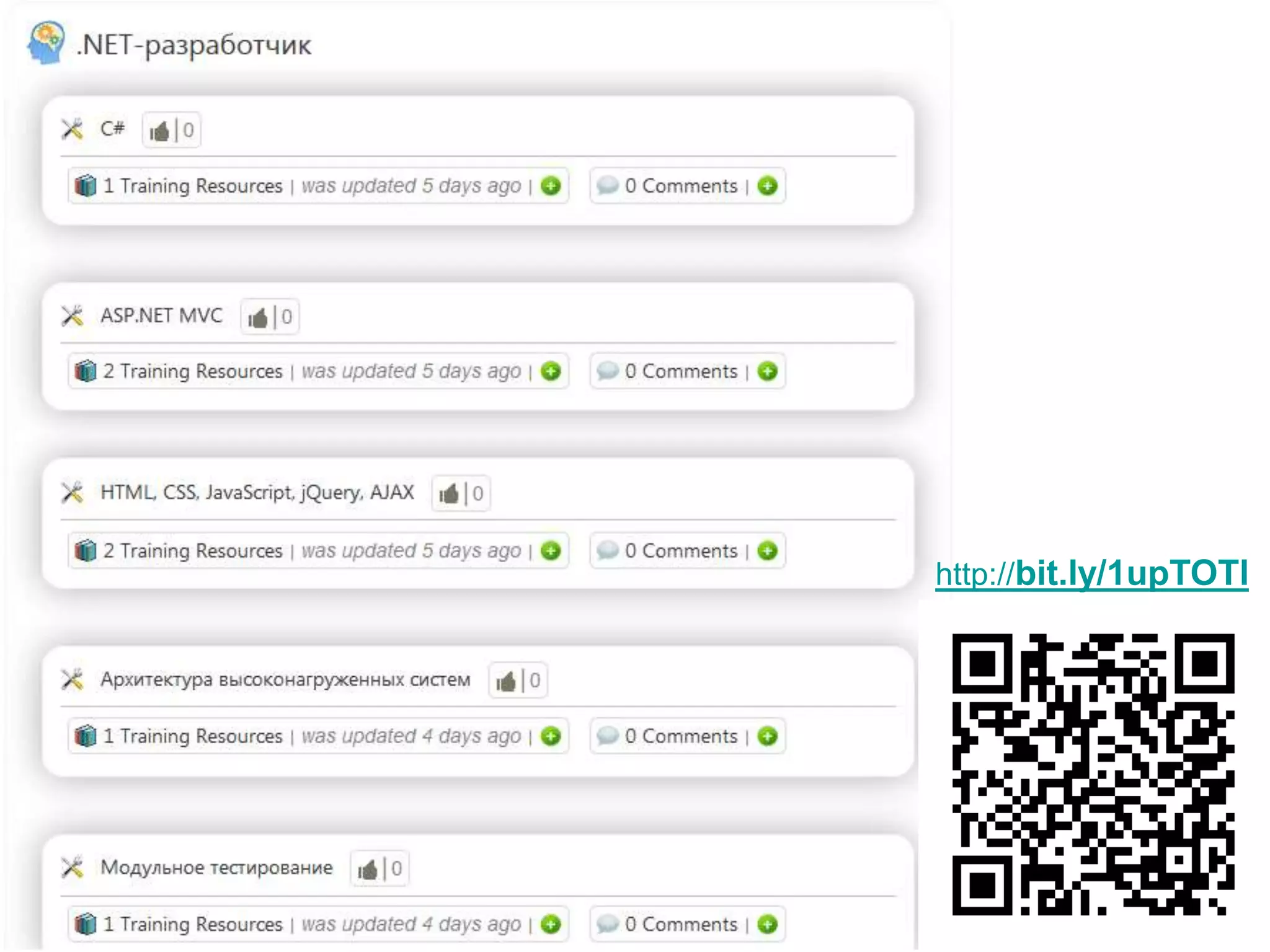Add a comment to ASP.NET MVC
The width and height of the screenshot is (1270, 952).
(x=767, y=371)
